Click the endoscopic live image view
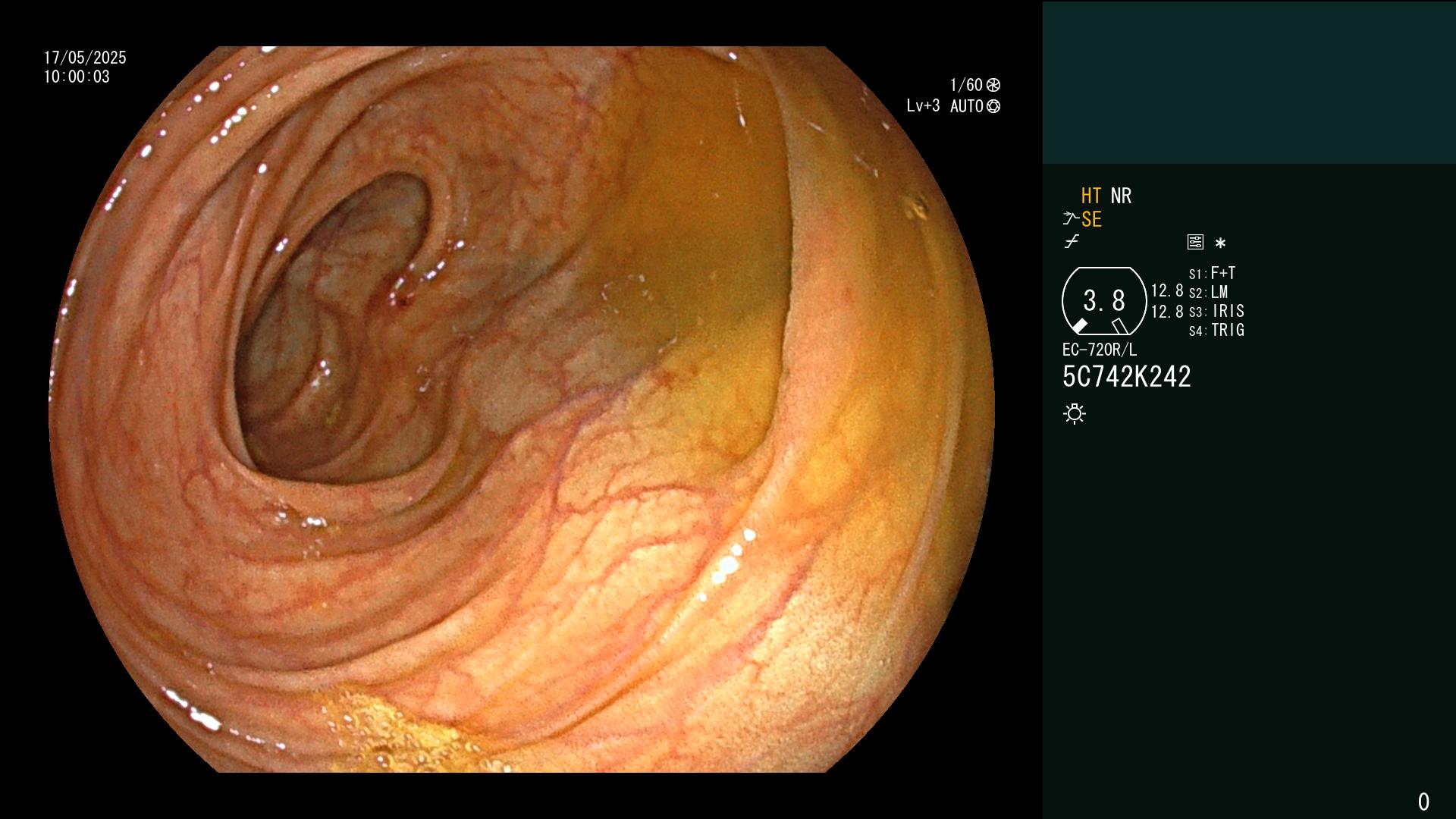Screen dimensions: 1456x819 pyautogui.click(x=522, y=409)
